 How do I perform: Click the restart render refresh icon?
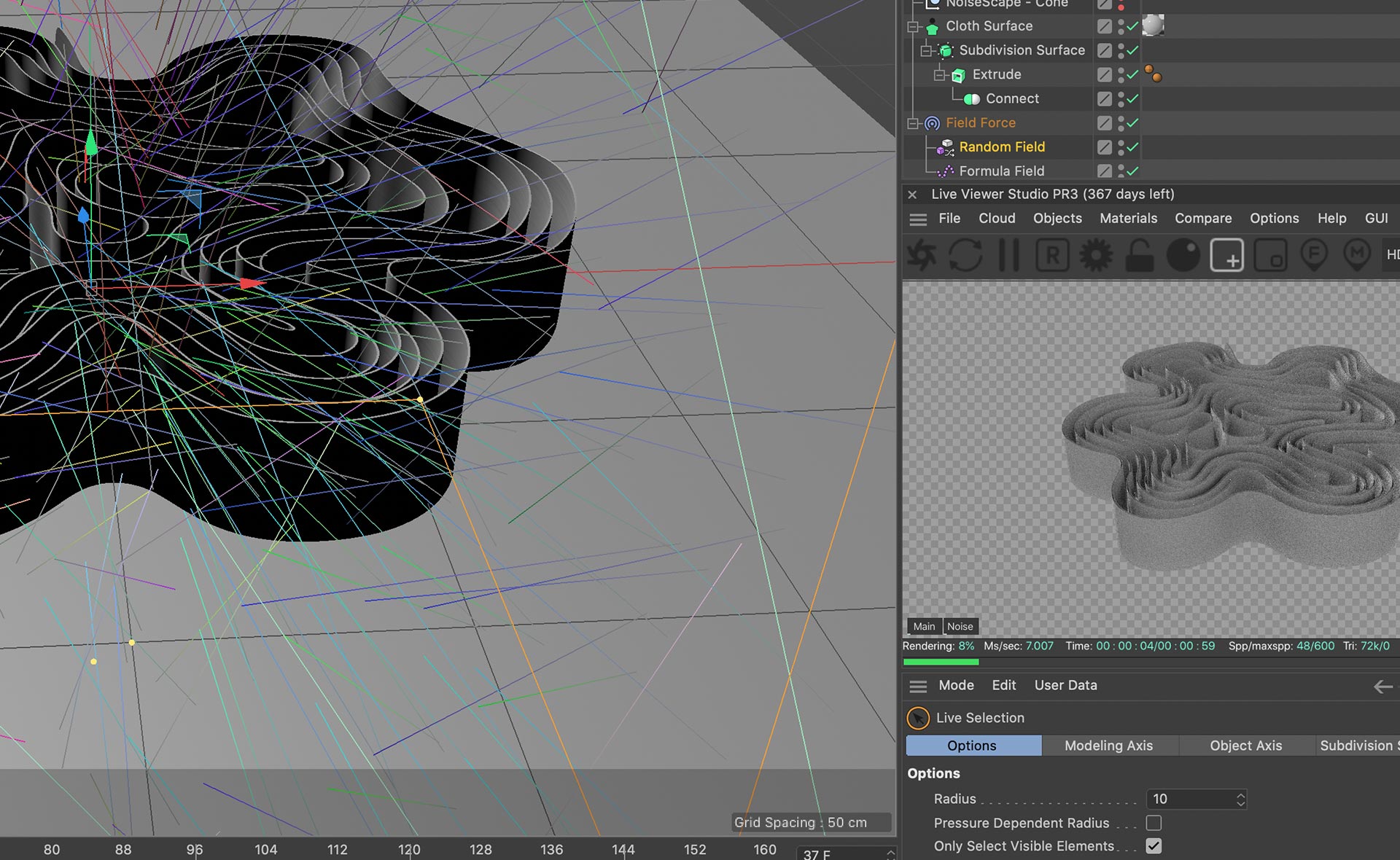coord(965,256)
